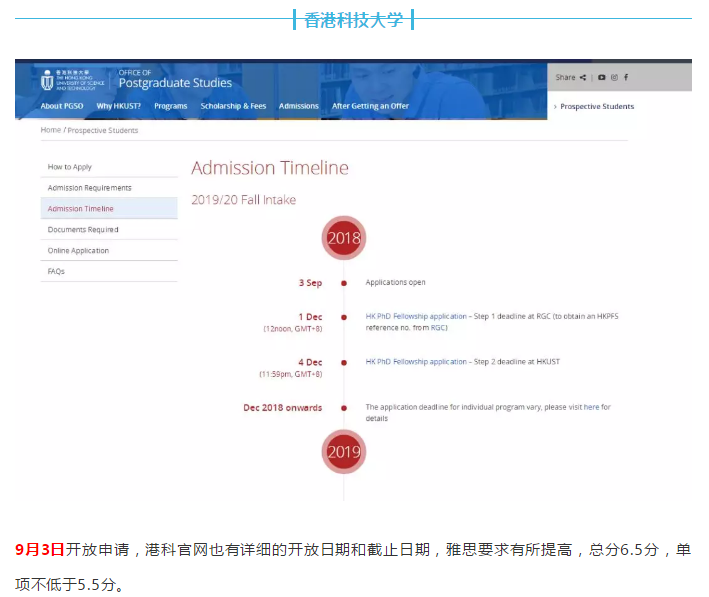
Task: Click the Admission Timeline heading
Action: (x=270, y=168)
